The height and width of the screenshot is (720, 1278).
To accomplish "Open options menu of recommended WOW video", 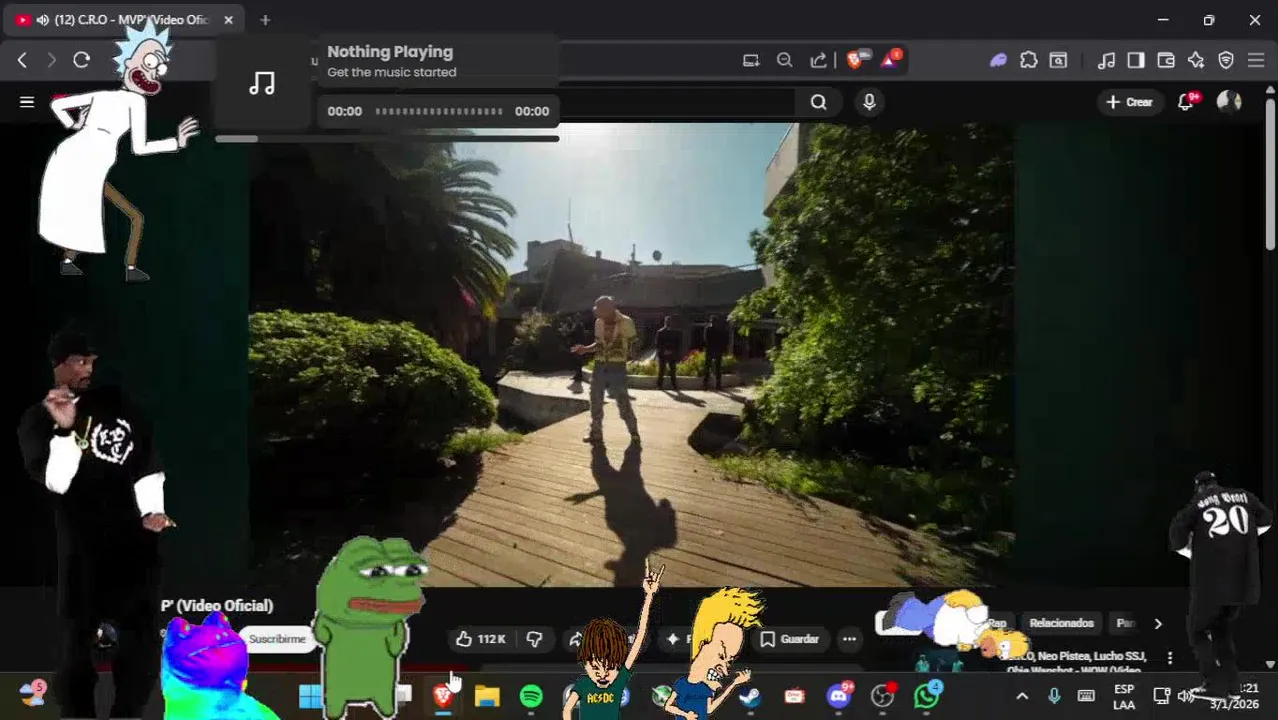I will [1170, 658].
